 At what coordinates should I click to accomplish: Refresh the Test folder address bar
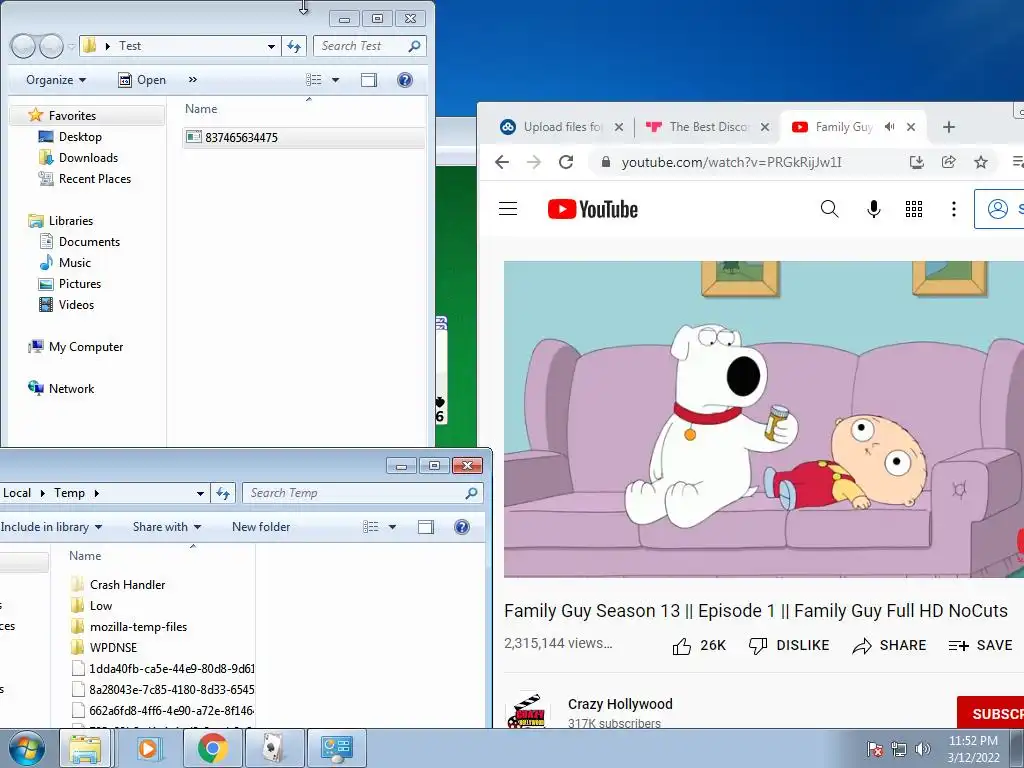coord(294,46)
